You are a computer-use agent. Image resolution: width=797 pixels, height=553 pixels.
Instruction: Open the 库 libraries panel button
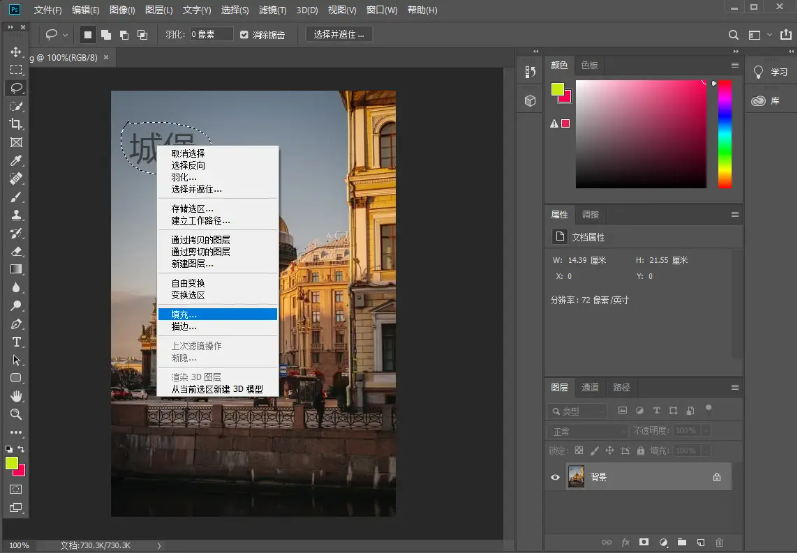(765, 101)
